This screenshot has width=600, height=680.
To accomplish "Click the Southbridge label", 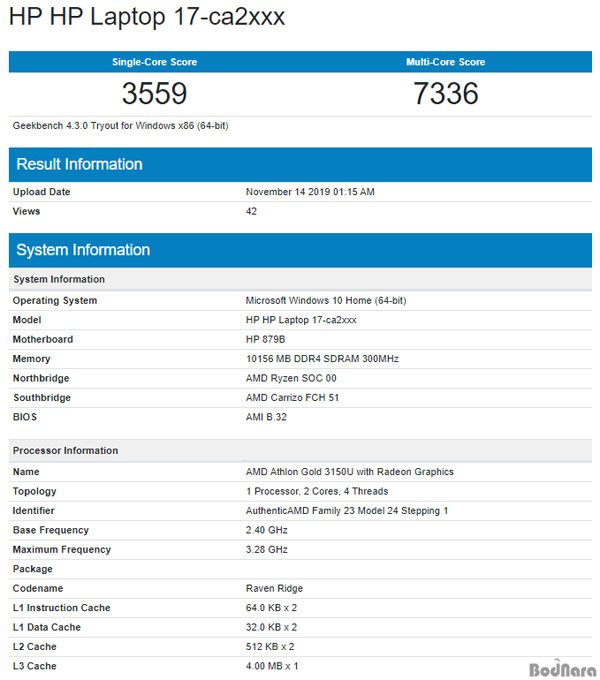I will (42, 398).
